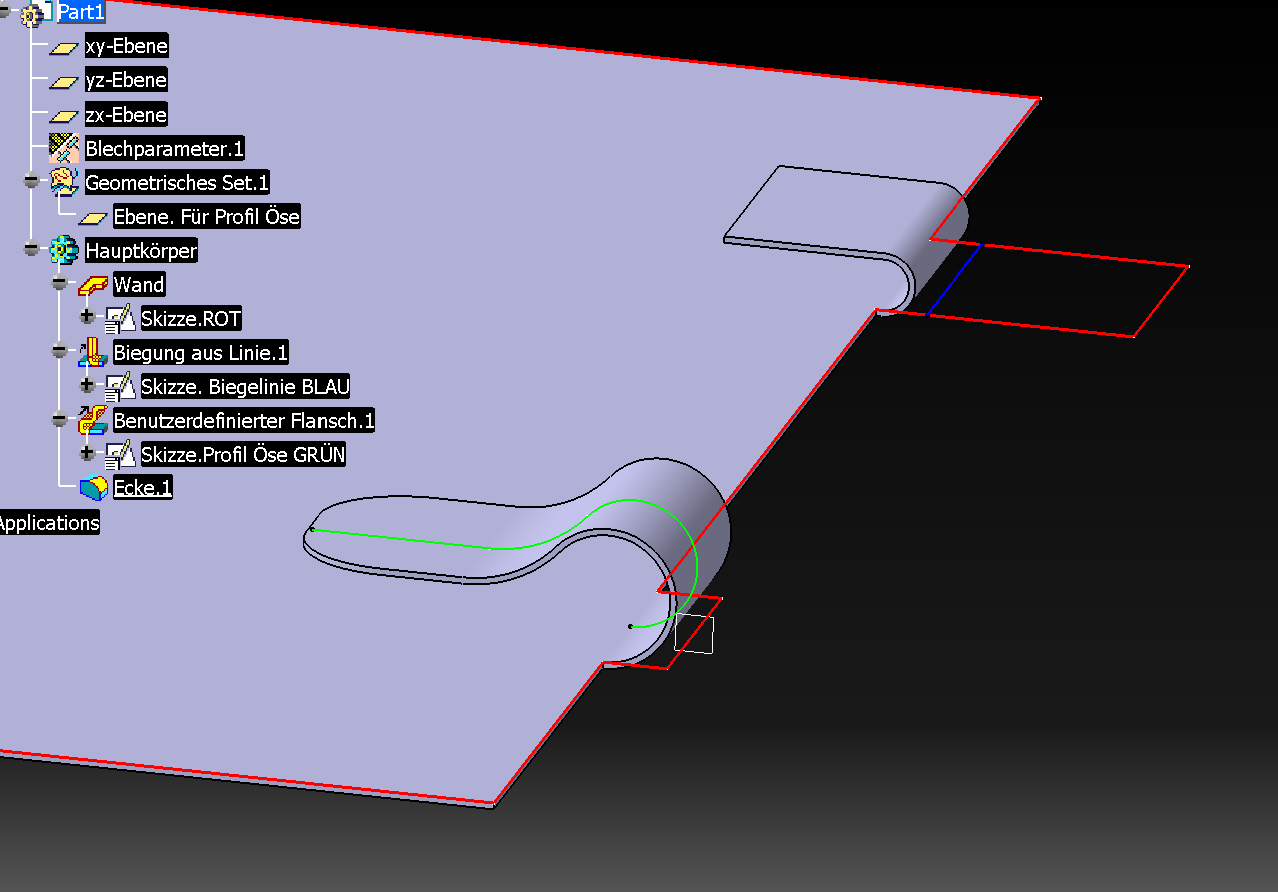Expand the Skizze.ROT node

(x=87, y=317)
